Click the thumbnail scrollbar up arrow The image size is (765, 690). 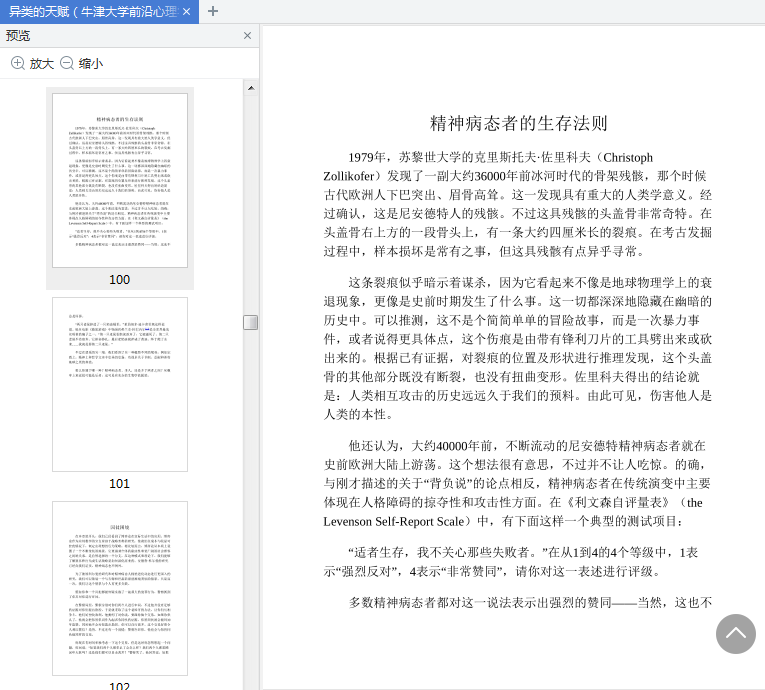tap(251, 88)
